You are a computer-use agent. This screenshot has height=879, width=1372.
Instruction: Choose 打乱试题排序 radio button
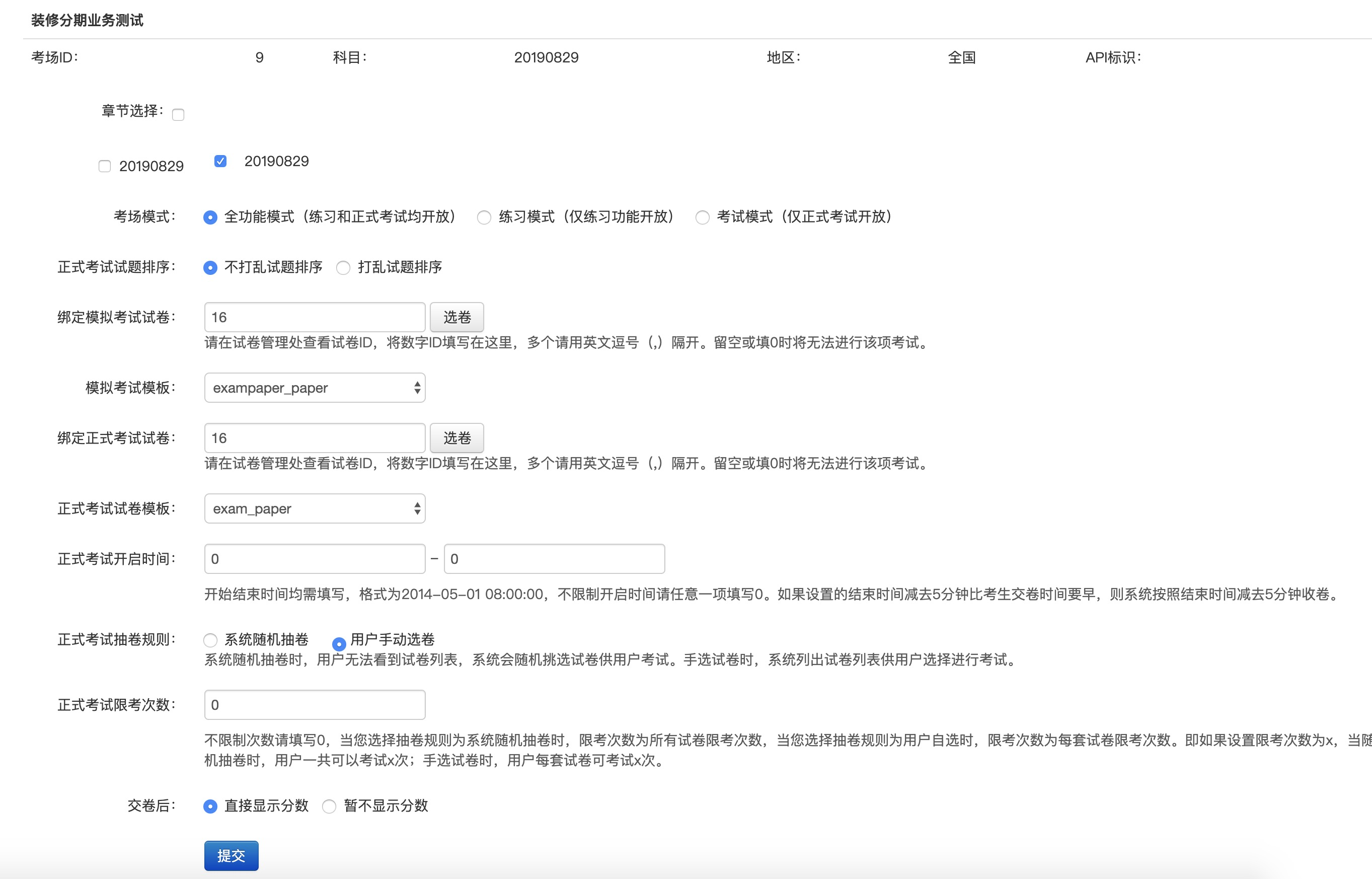(343, 268)
